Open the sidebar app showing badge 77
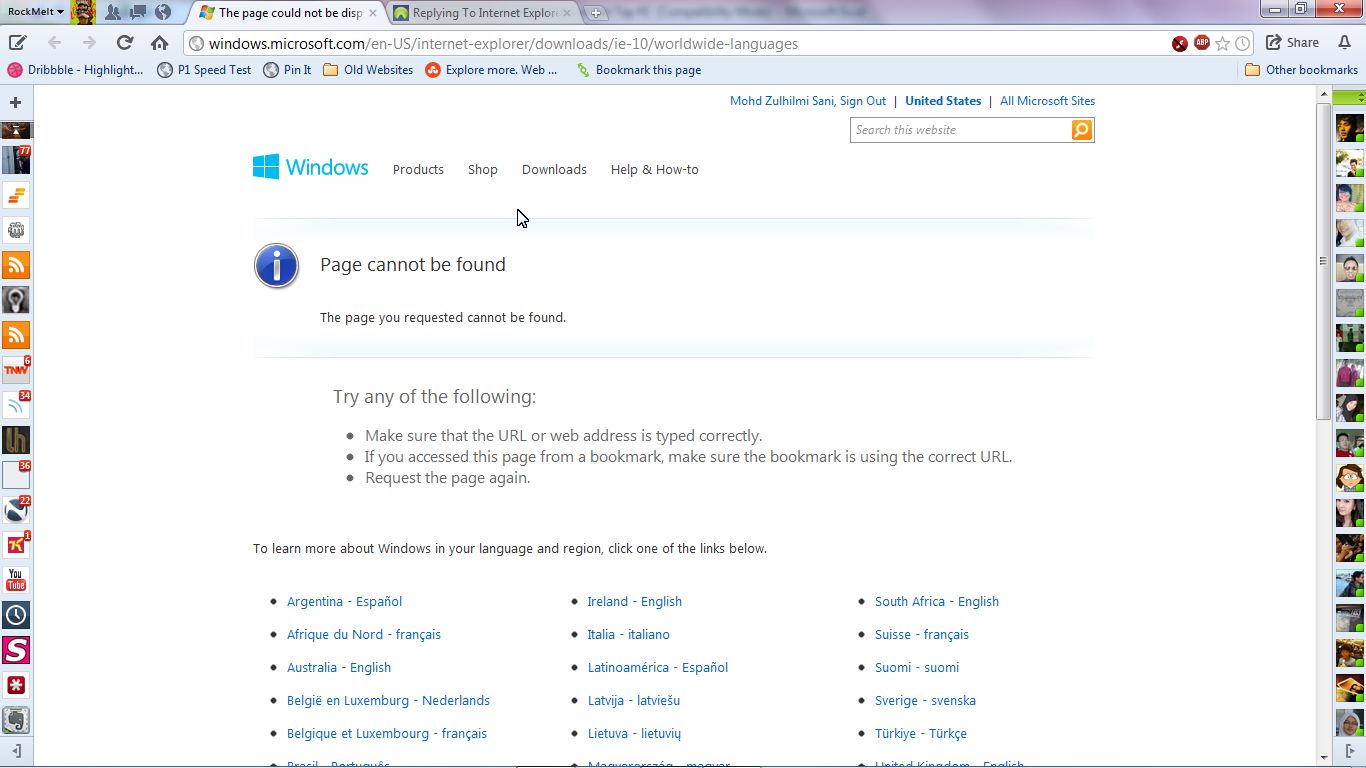This screenshot has height=768, width=1366. 16,160
